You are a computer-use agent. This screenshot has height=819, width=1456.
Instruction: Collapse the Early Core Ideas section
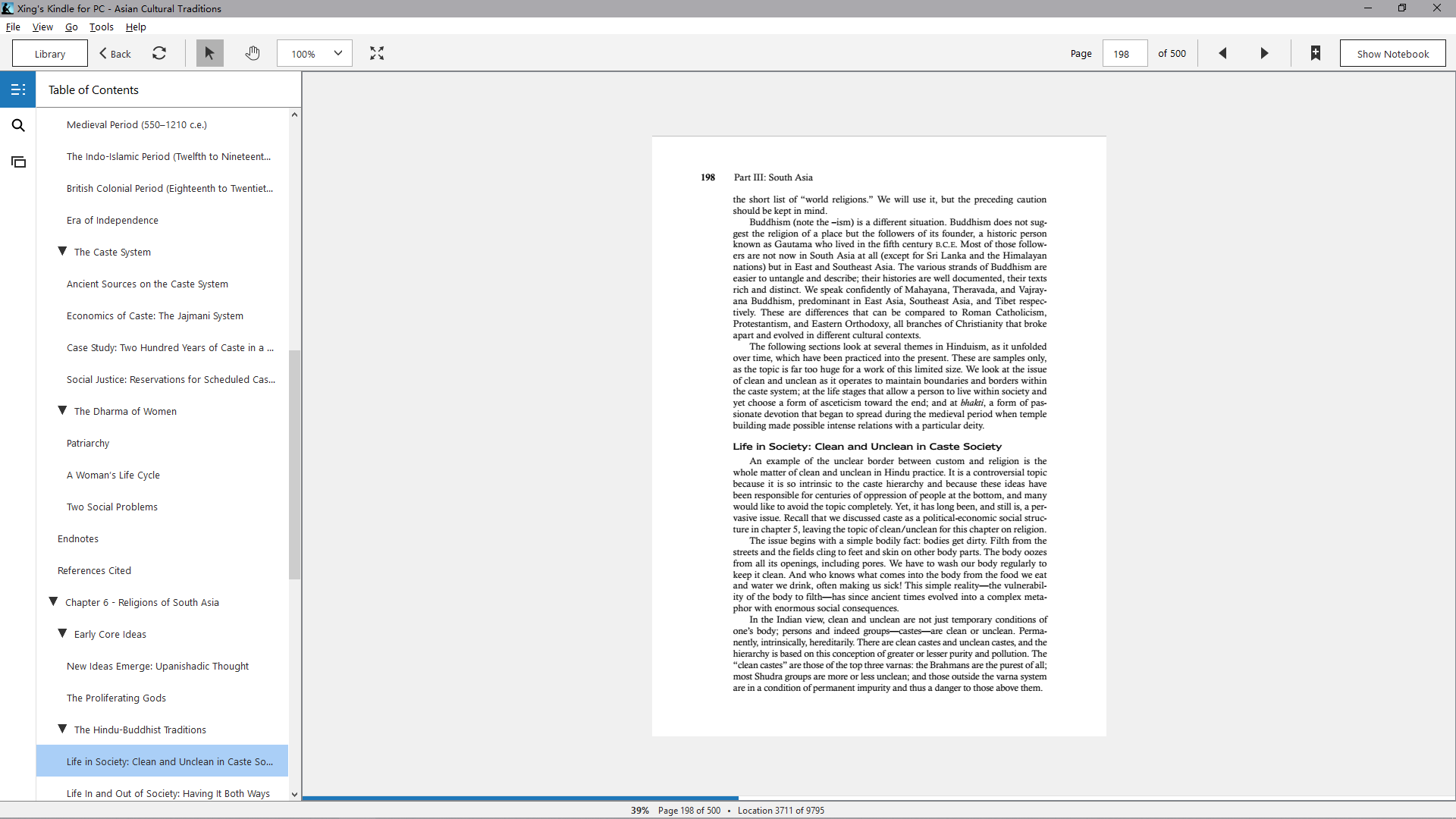click(x=63, y=634)
